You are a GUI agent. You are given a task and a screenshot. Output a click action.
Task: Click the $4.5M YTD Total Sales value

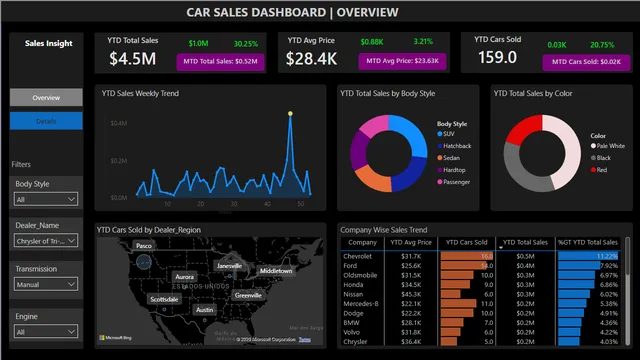(133, 59)
